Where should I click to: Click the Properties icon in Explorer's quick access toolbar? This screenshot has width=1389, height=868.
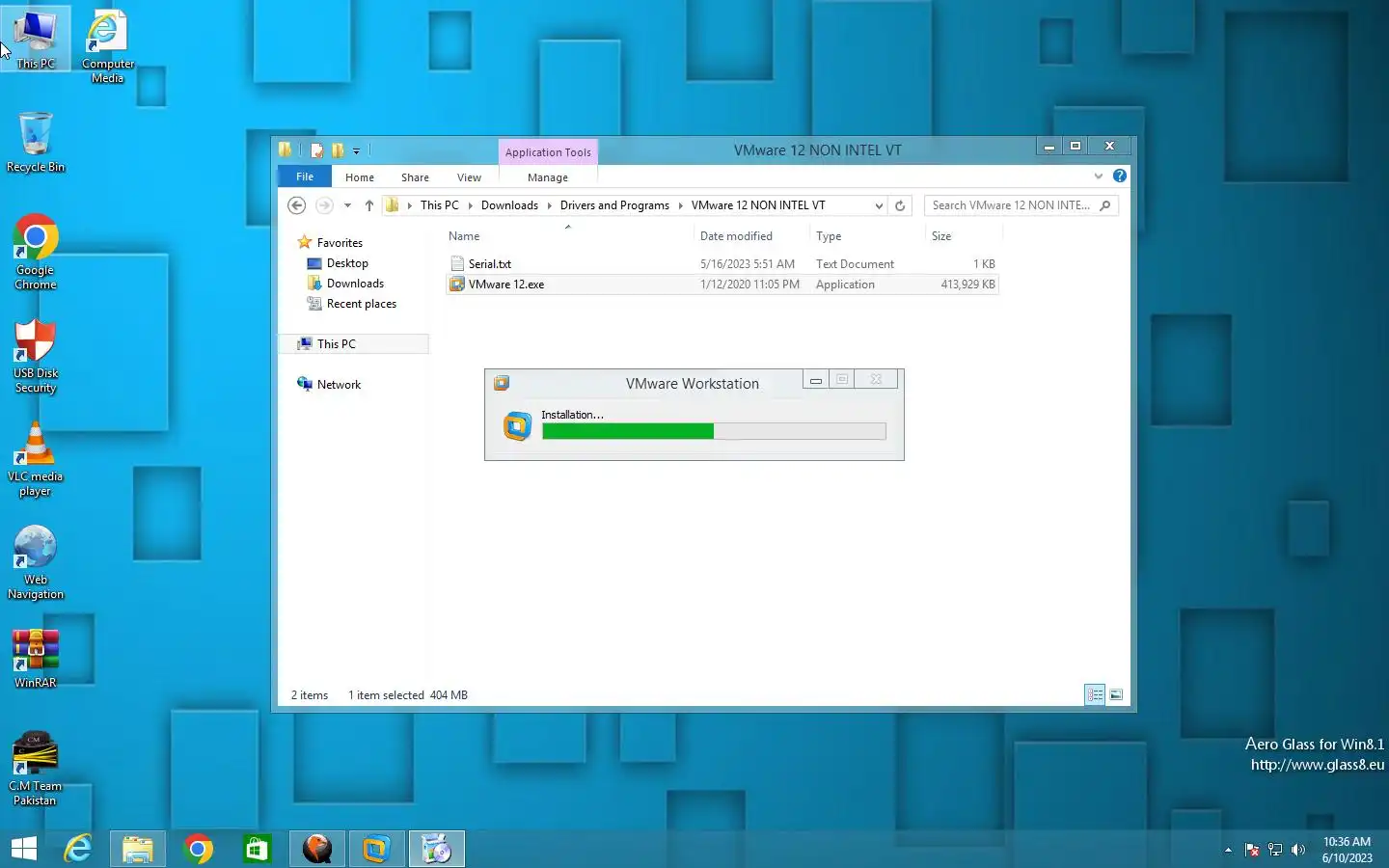click(316, 150)
